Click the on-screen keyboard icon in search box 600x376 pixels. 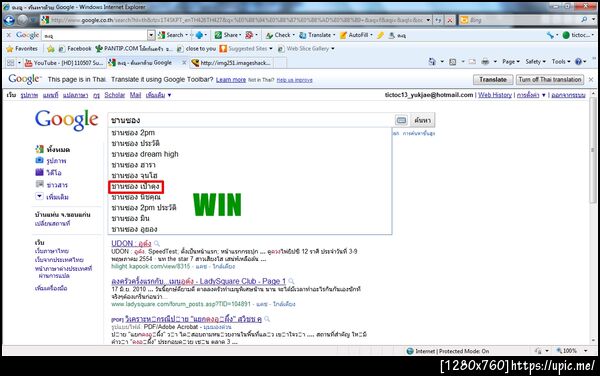[401, 120]
